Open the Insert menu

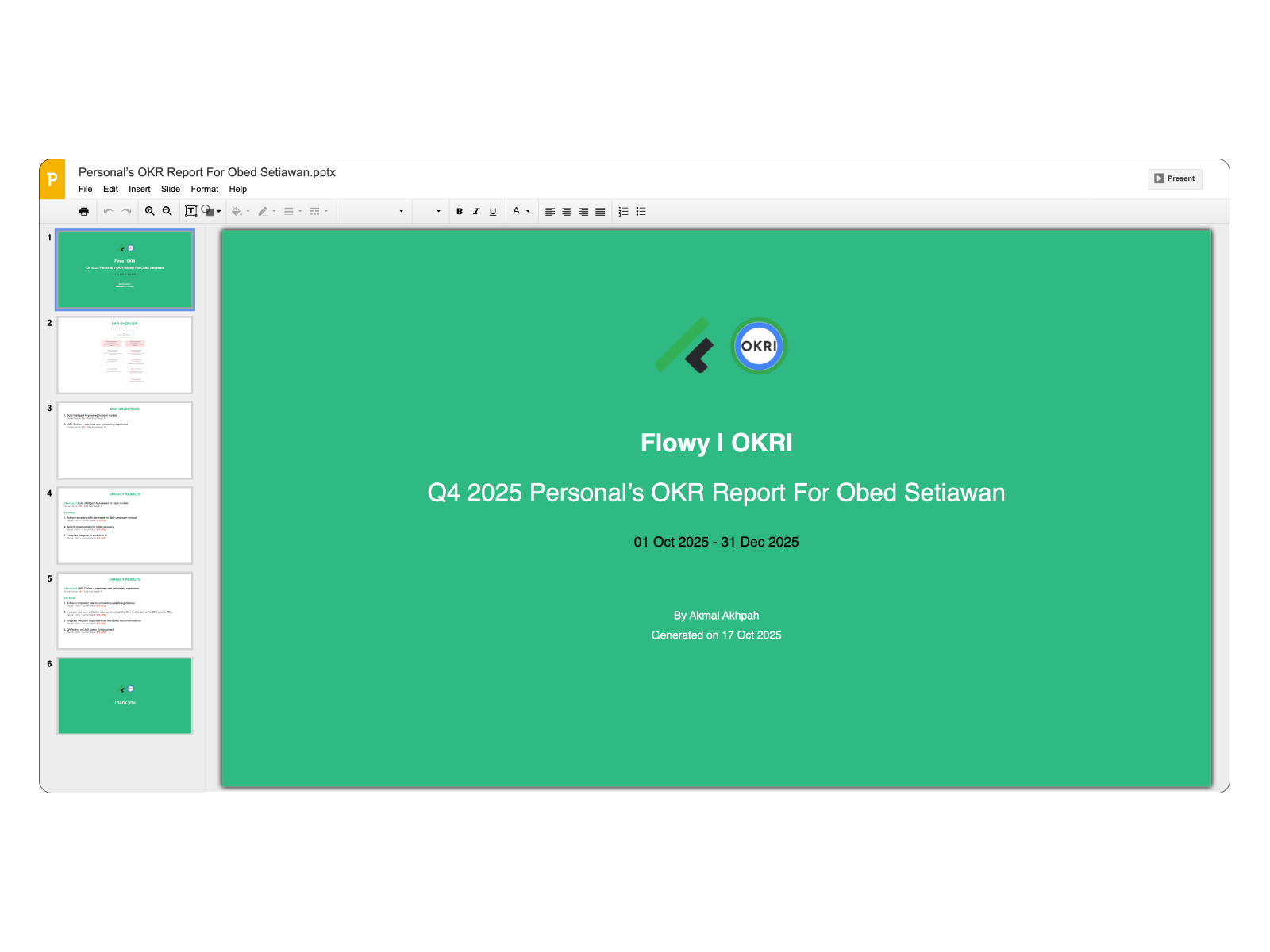click(140, 190)
